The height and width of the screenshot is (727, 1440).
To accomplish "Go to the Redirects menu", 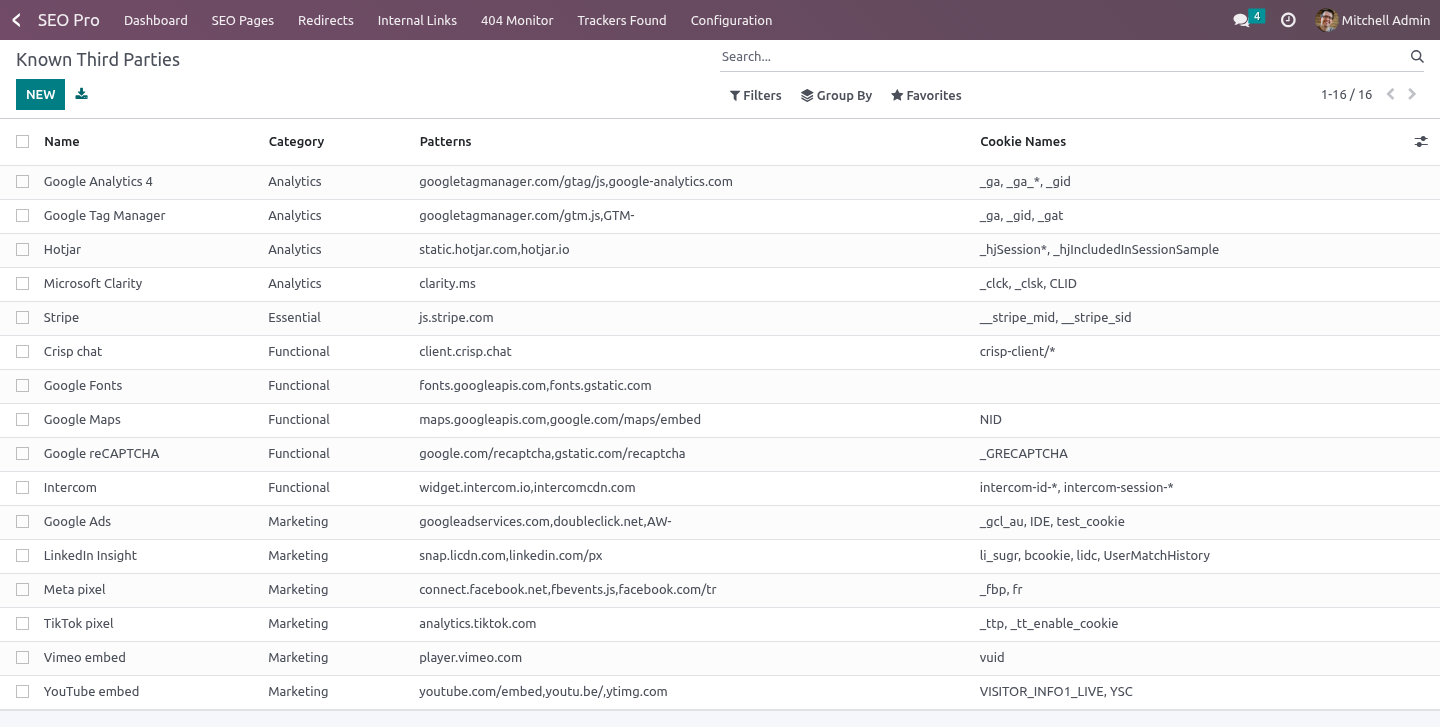I will click(326, 20).
